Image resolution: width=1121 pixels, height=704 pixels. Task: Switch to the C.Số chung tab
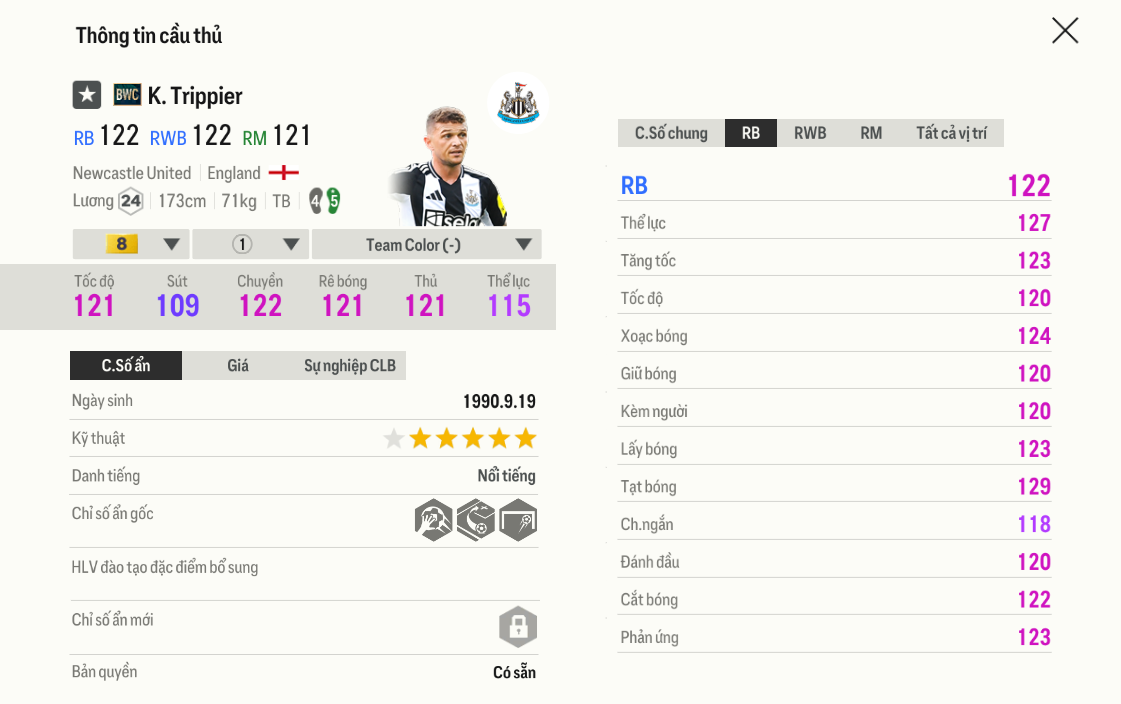tap(670, 132)
